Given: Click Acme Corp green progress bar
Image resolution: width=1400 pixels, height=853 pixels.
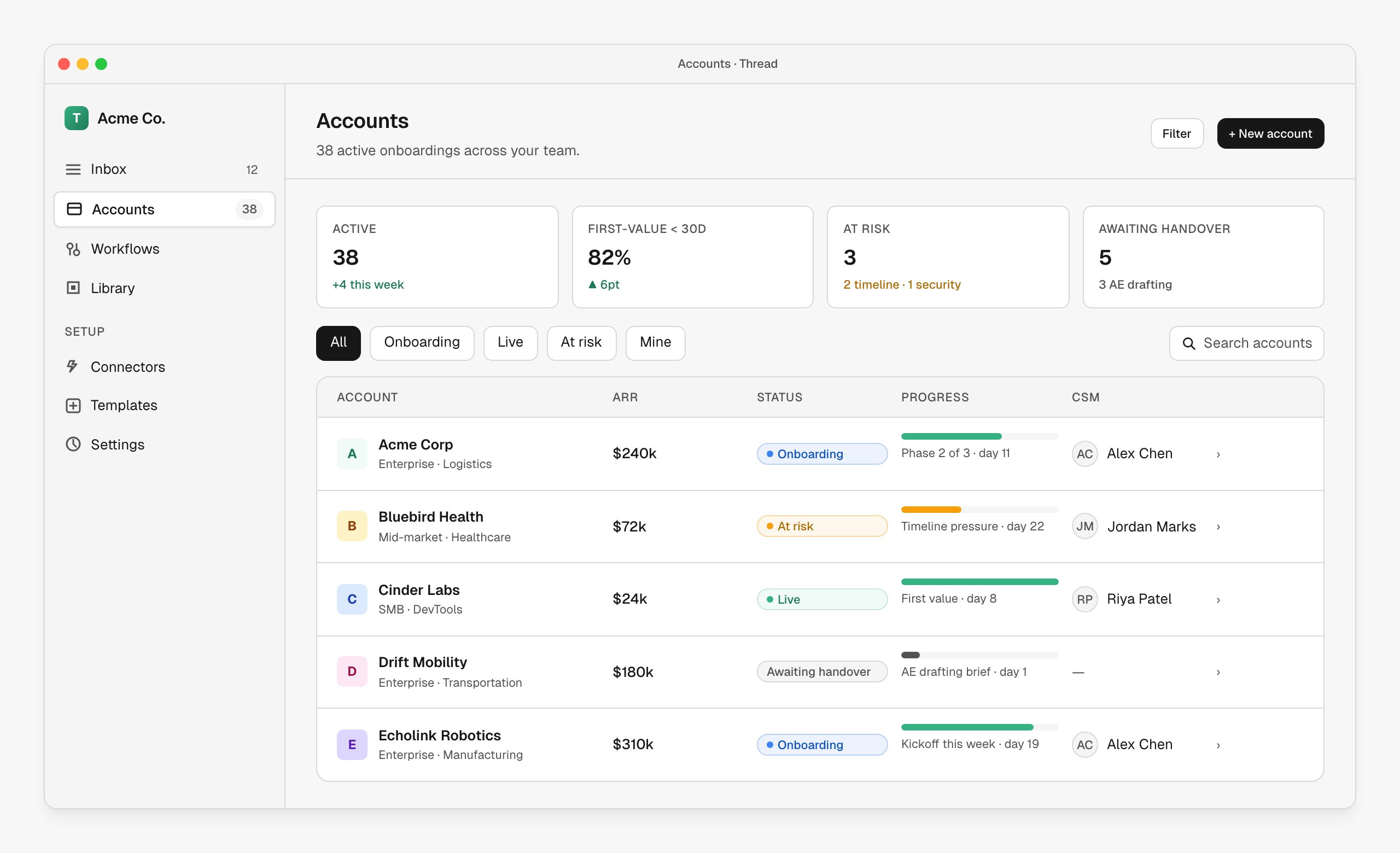Looking at the screenshot, I should coord(979,436).
